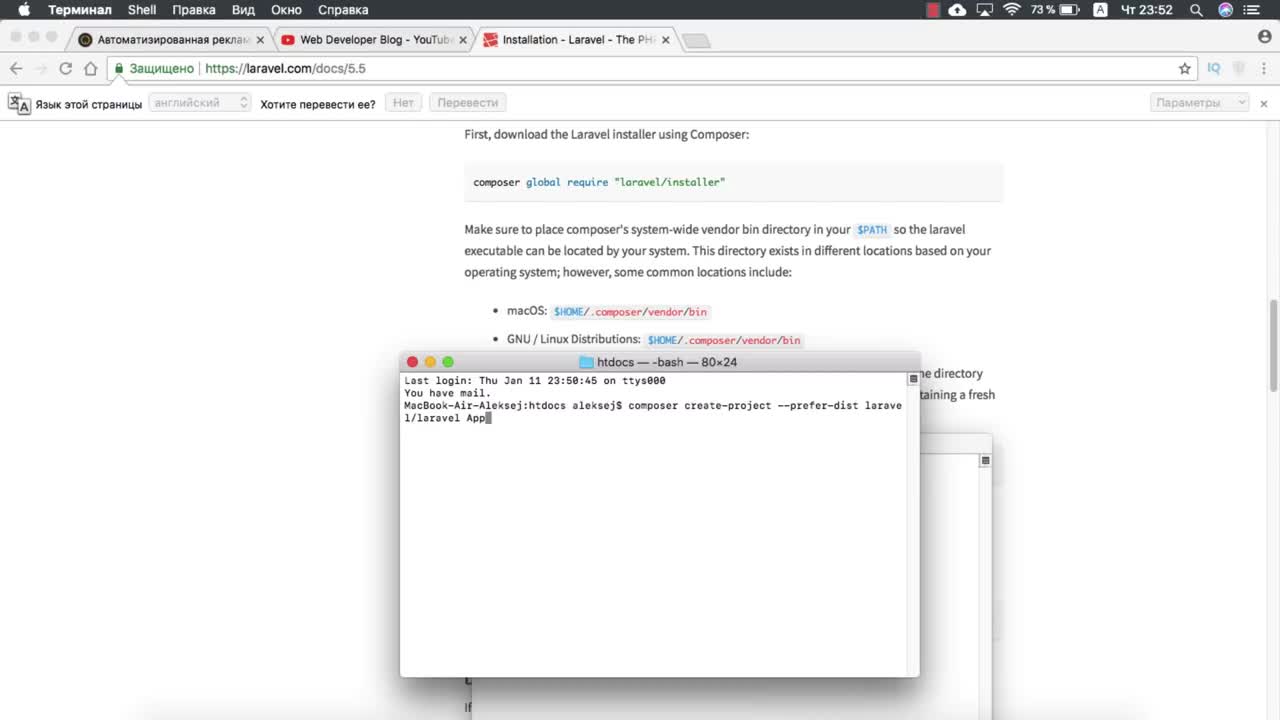This screenshot has height=720, width=1280.
Task: Open the Chrome three-dot menu
Action: pyautogui.click(x=1263, y=68)
